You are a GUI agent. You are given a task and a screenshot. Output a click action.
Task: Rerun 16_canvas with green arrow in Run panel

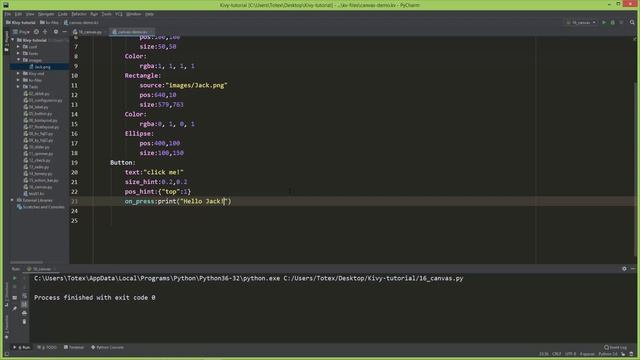tap(15, 278)
